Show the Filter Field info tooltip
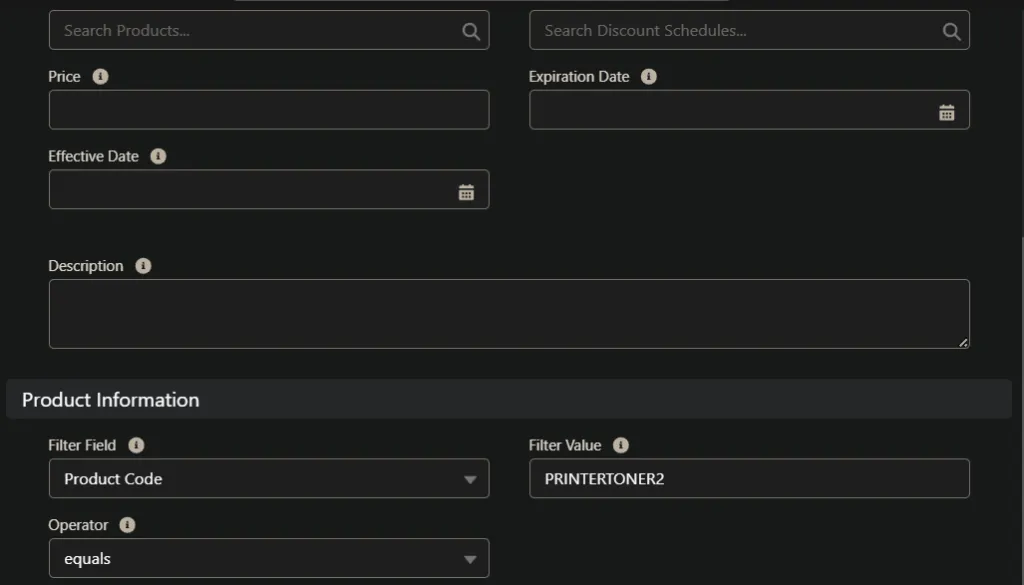The height and width of the screenshot is (585, 1024). 136,445
